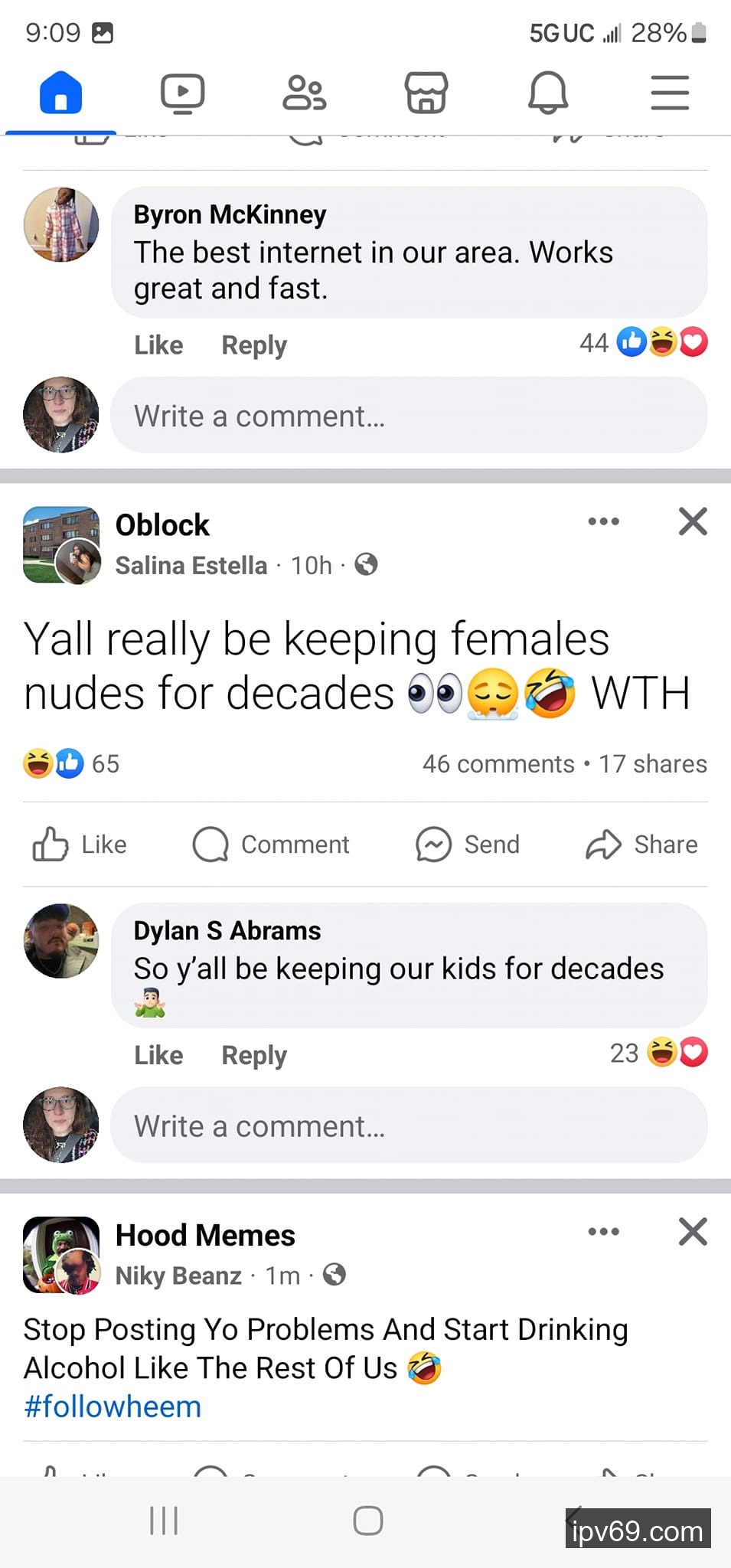Viewport: 731px width, 1568px height.
Task: Open three-dot options on Hood Memes post
Action: pyautogui.click(x=603, y=1232)
